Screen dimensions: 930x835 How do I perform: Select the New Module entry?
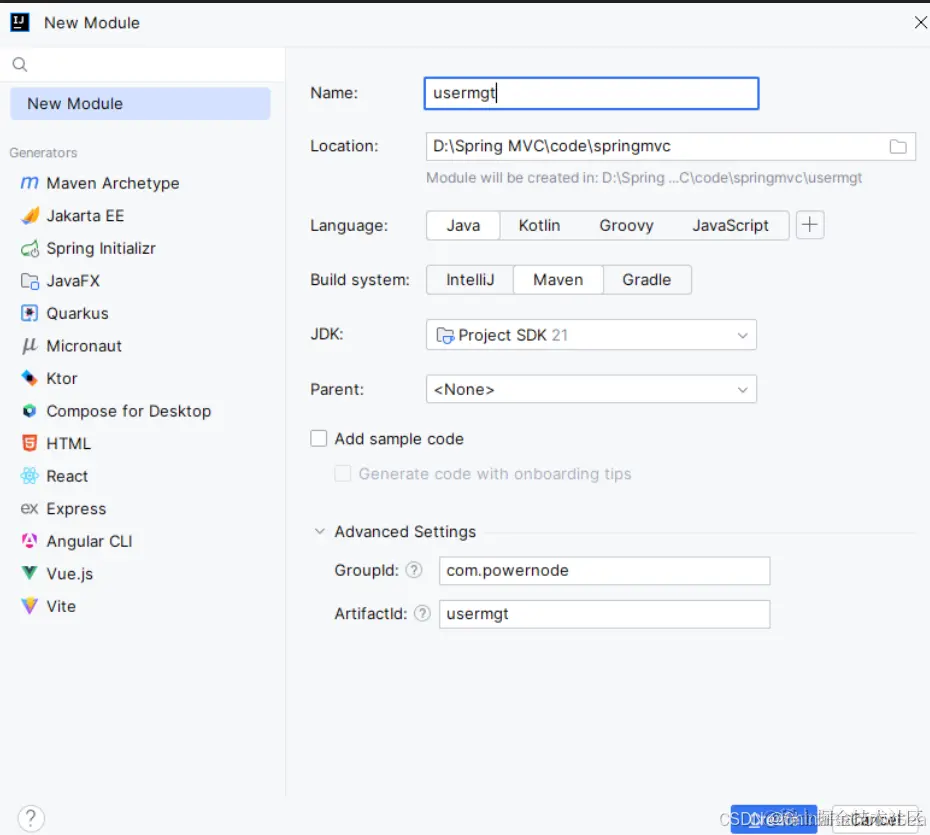tap(140, 104)
